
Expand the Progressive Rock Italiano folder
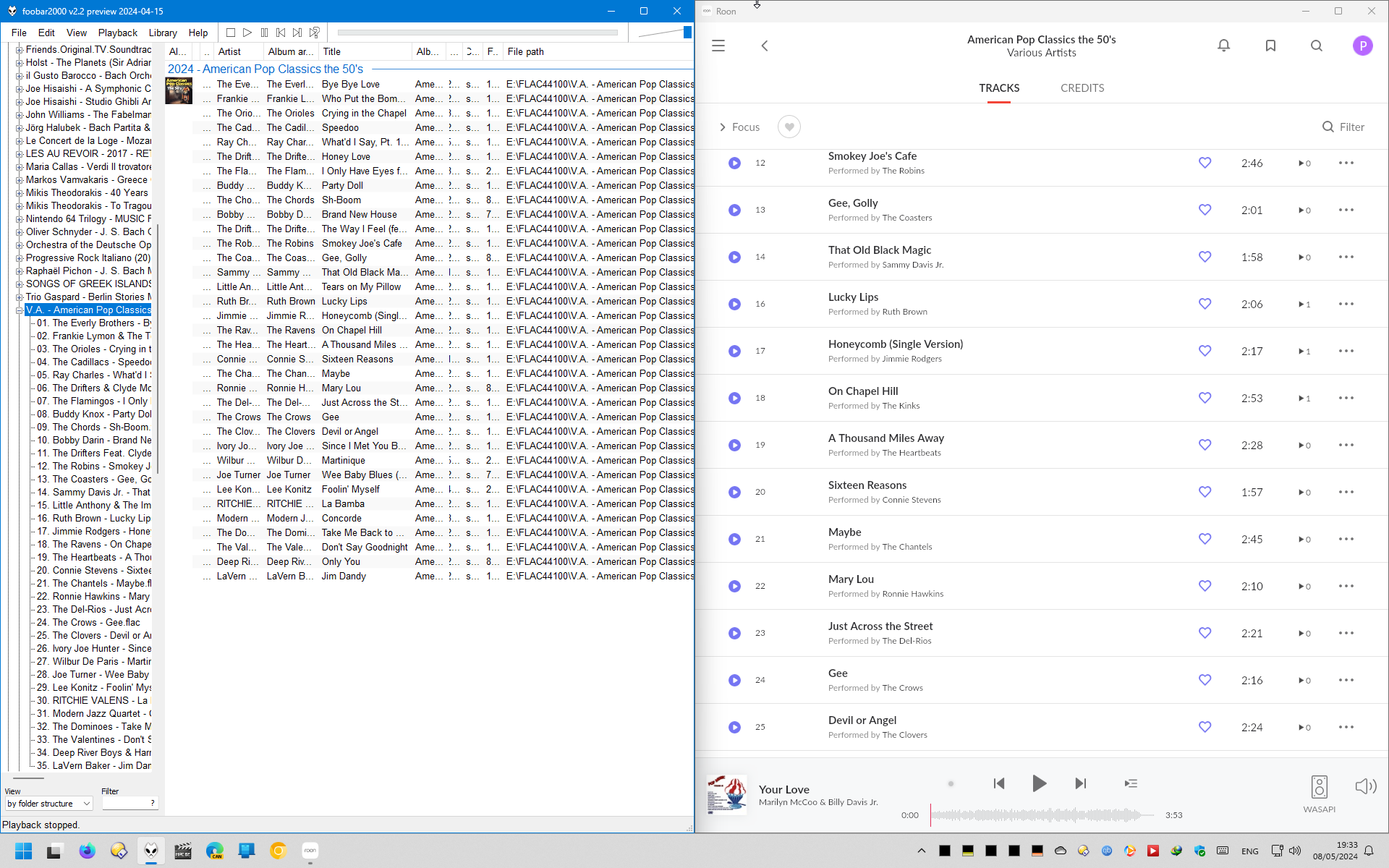click(20, 258)
